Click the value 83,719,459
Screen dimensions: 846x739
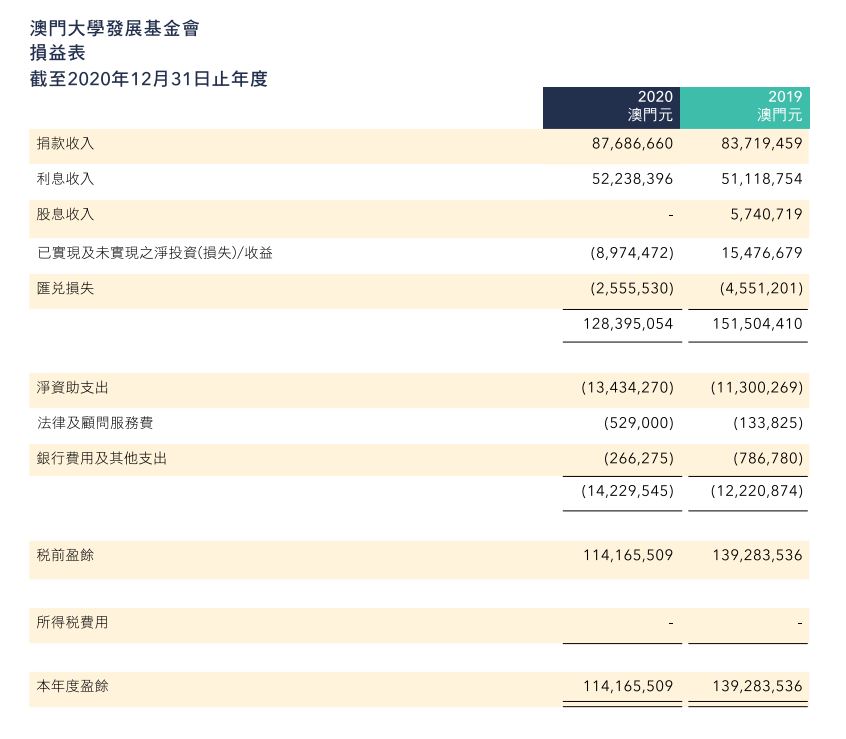pos(762,143)
